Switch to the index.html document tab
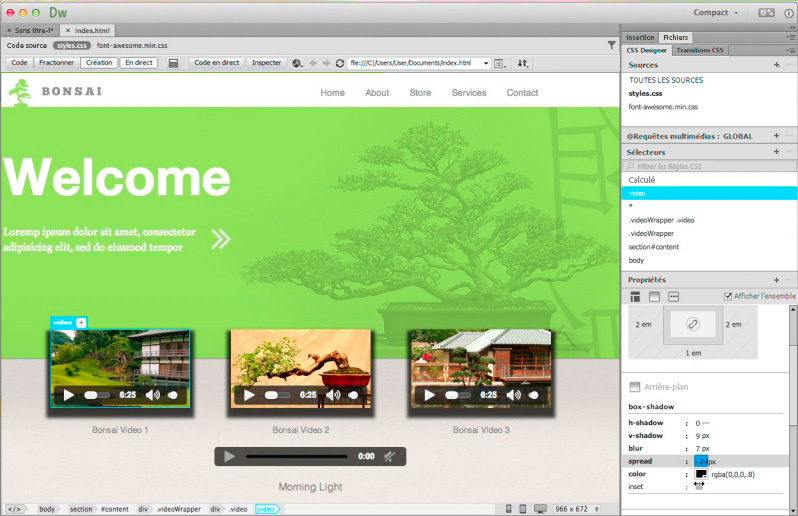 click(x=88, y=31)
